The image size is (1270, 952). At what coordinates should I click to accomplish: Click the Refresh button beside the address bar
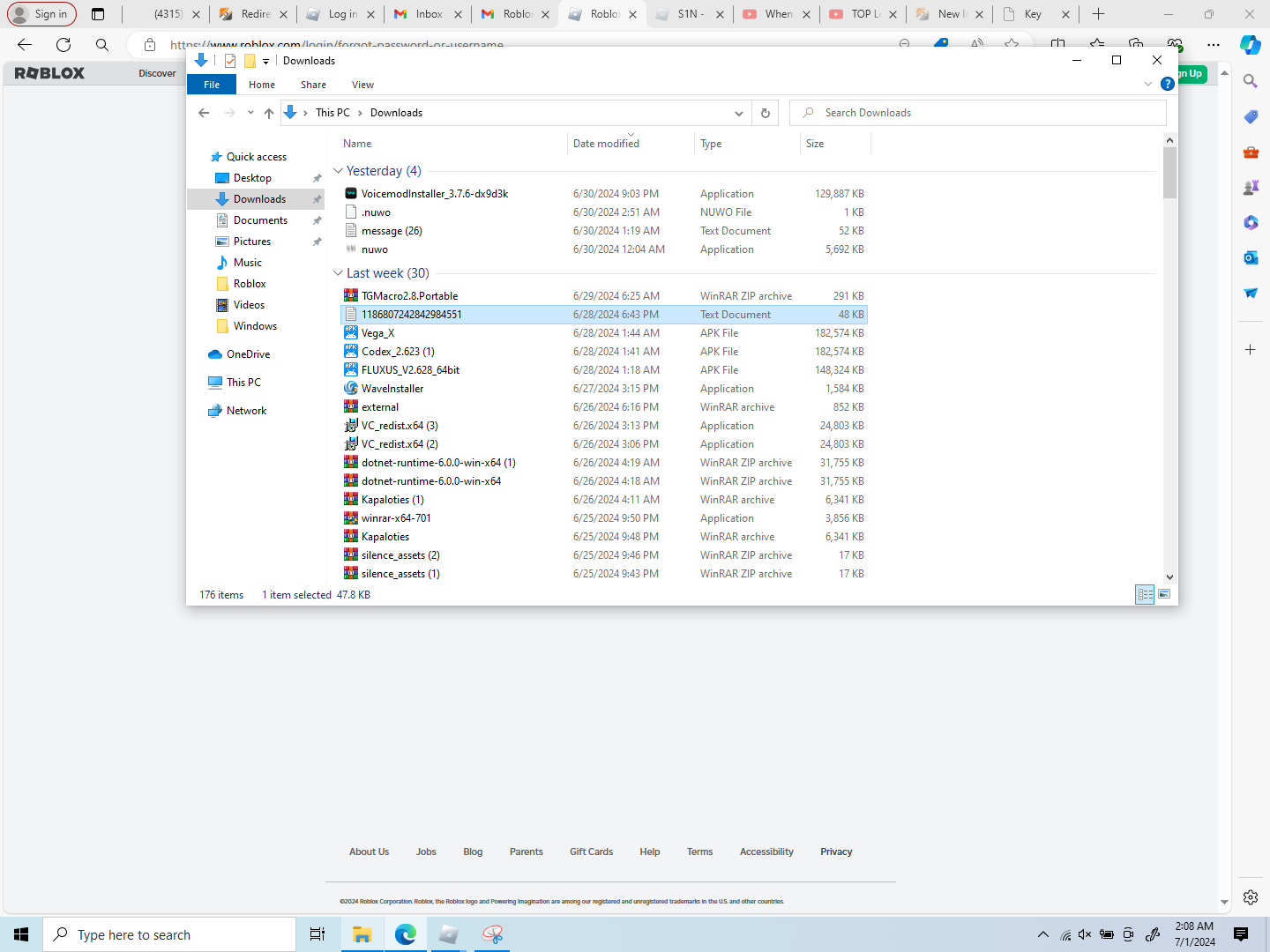tap(766, 113)
